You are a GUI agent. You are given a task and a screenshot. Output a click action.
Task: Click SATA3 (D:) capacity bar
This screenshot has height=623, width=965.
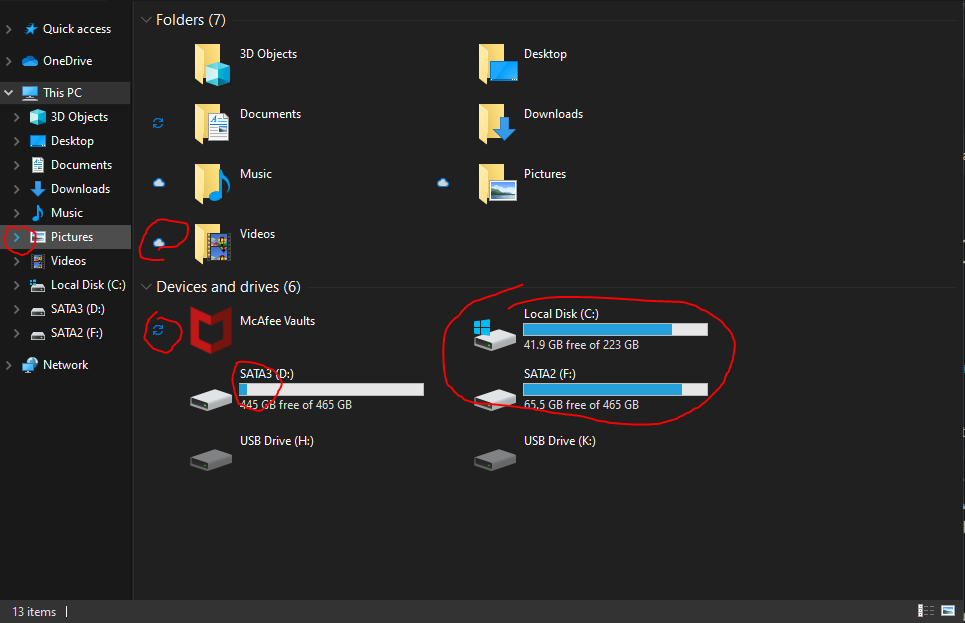click(331, 390)
